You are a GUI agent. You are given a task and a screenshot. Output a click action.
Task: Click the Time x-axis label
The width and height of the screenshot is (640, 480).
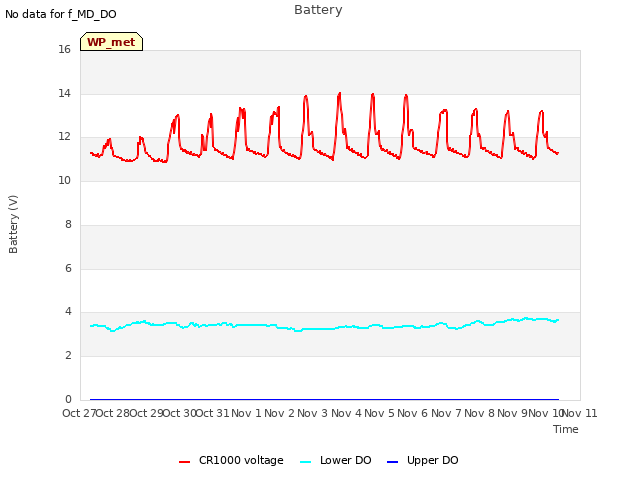566,429
